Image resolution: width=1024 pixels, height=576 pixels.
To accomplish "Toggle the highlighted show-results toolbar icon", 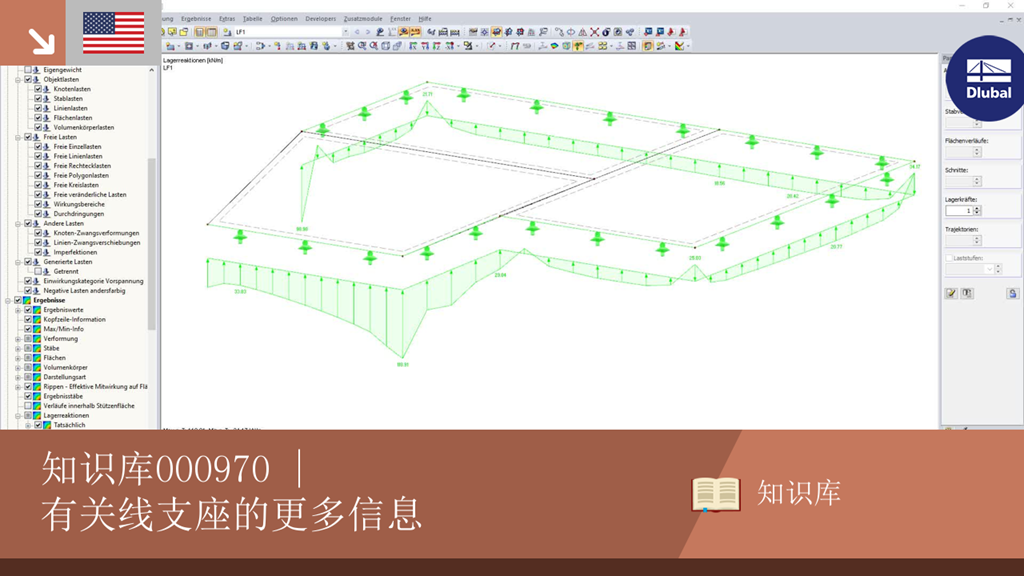I will coord(403,31).
